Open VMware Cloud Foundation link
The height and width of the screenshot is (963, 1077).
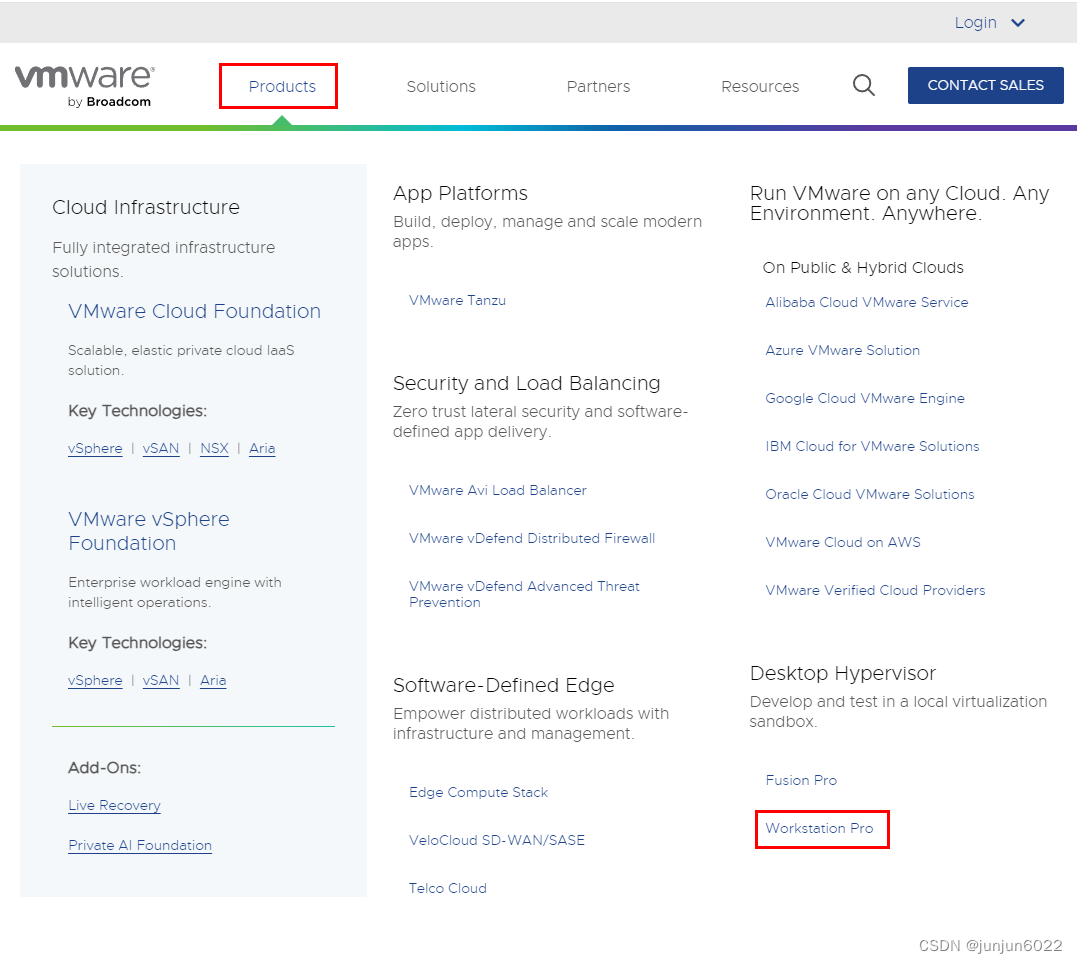194,311
